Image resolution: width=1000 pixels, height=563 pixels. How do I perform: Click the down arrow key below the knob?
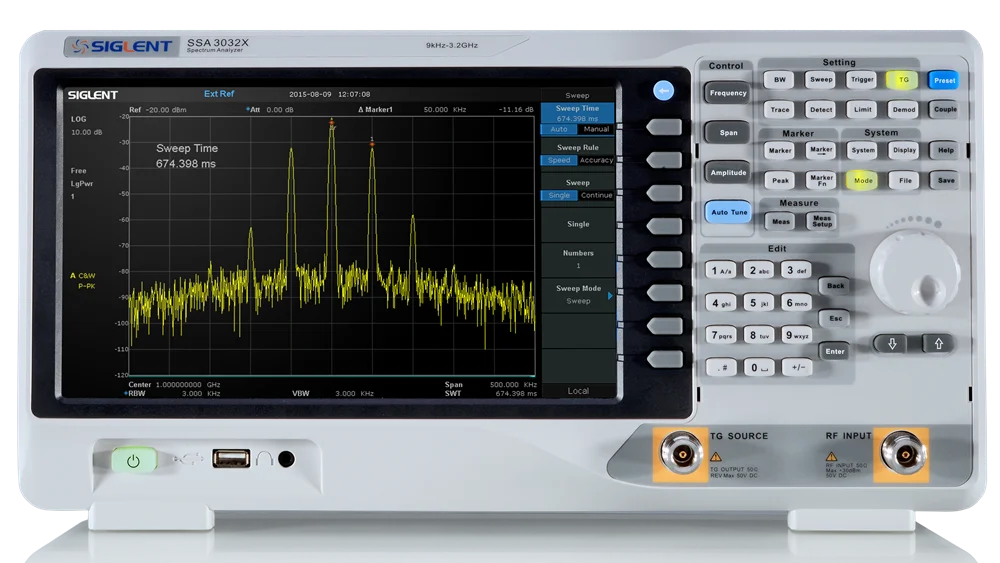pos(892,344)
